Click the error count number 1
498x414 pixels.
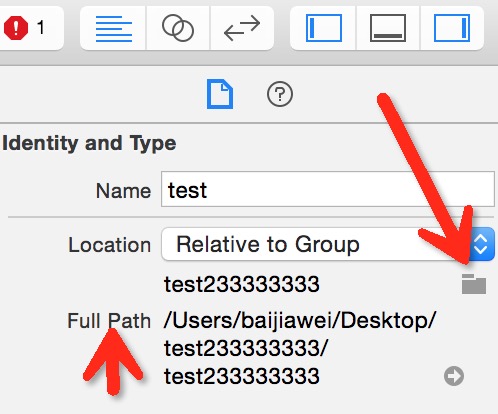[41, 28]
